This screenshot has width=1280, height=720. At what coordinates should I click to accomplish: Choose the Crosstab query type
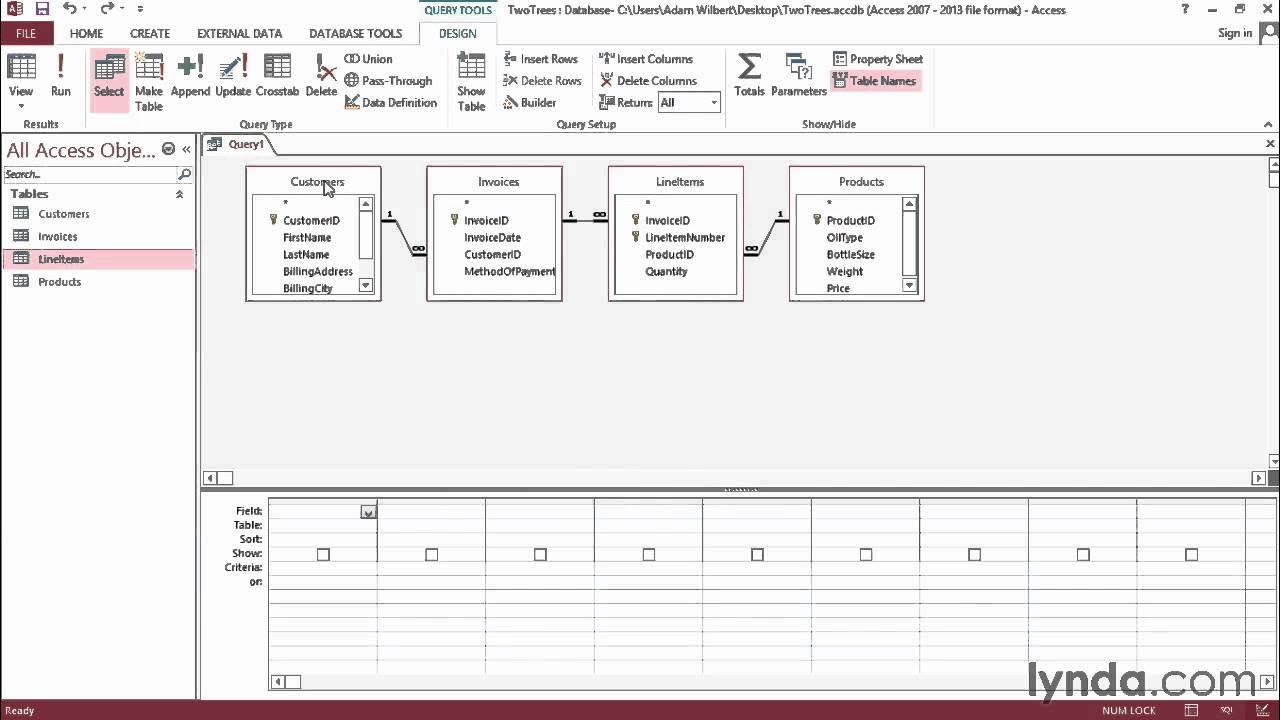[277, 76]
